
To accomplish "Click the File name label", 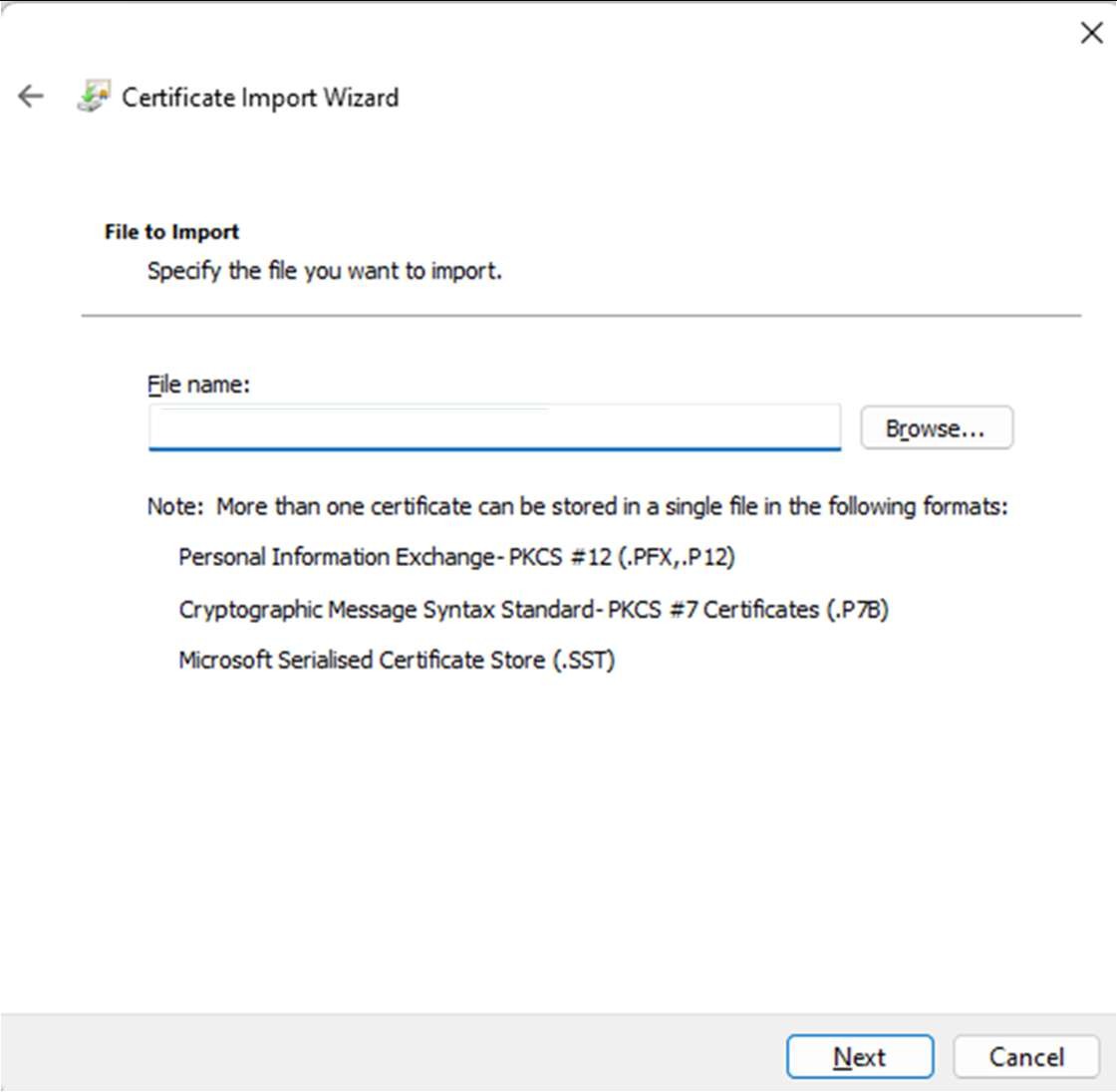I will 198,385.
